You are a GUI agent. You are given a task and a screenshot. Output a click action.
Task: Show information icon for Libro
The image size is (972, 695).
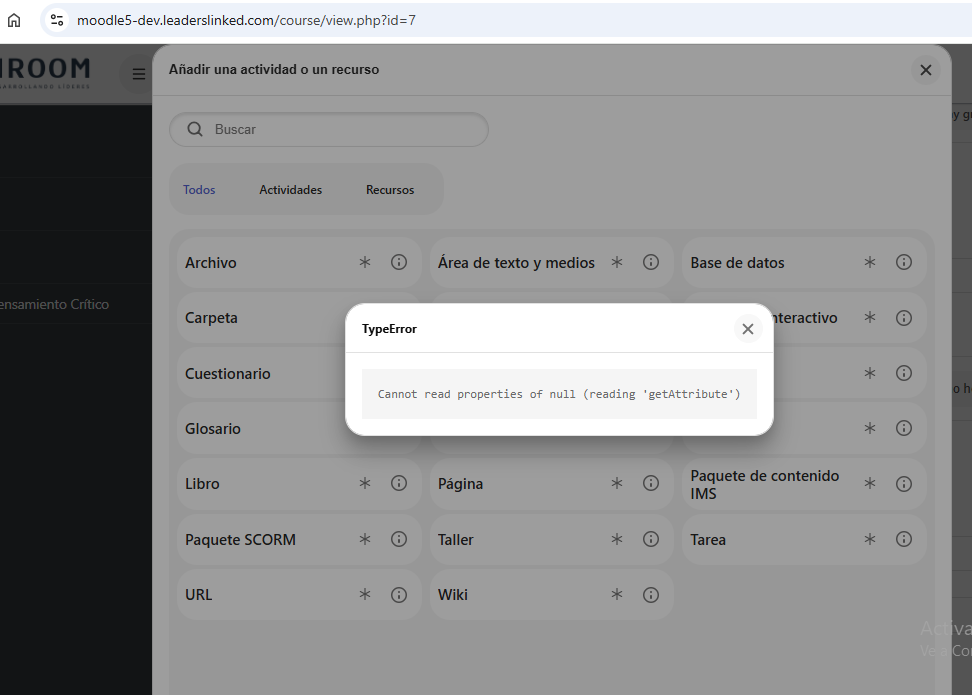tap(399, 483)
